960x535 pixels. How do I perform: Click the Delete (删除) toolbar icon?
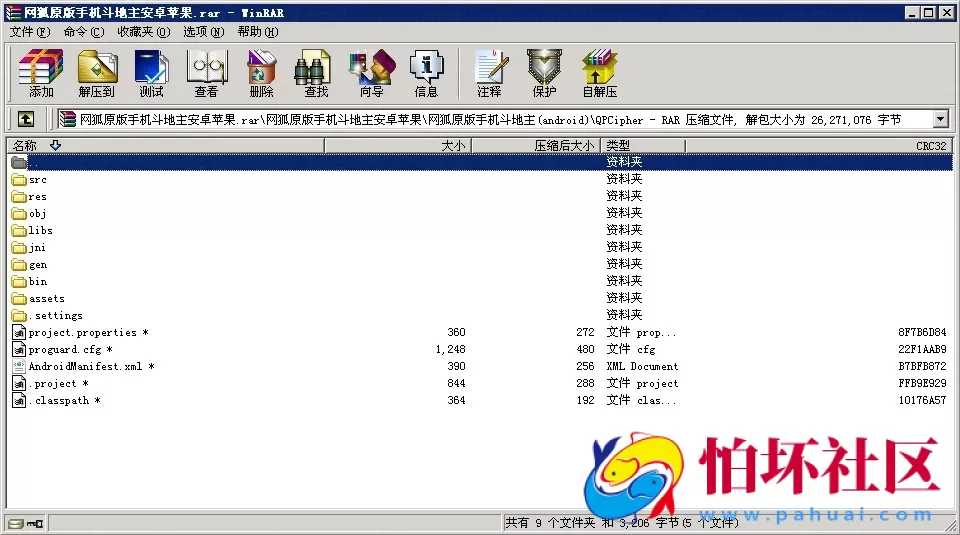point(261,73)
